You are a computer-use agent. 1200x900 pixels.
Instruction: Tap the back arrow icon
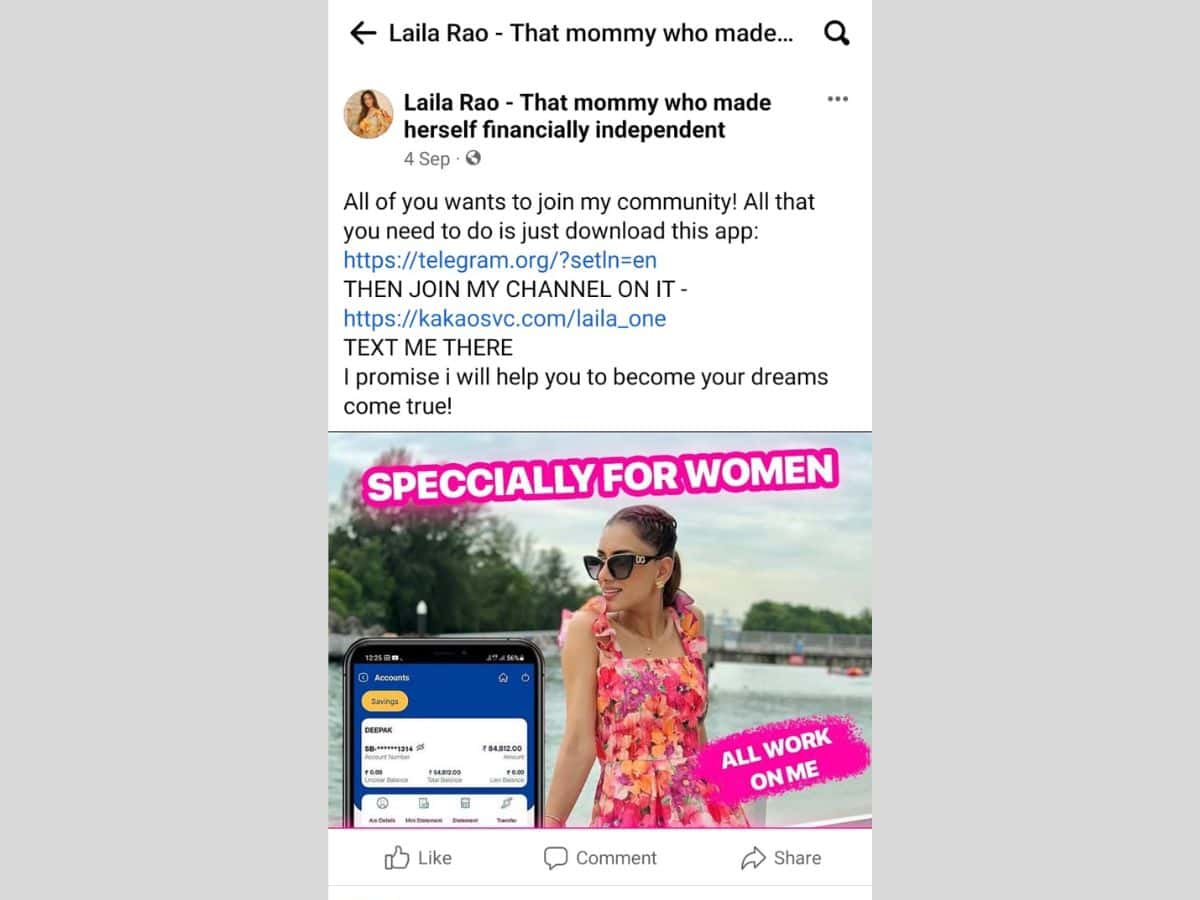tap(362, 33)
